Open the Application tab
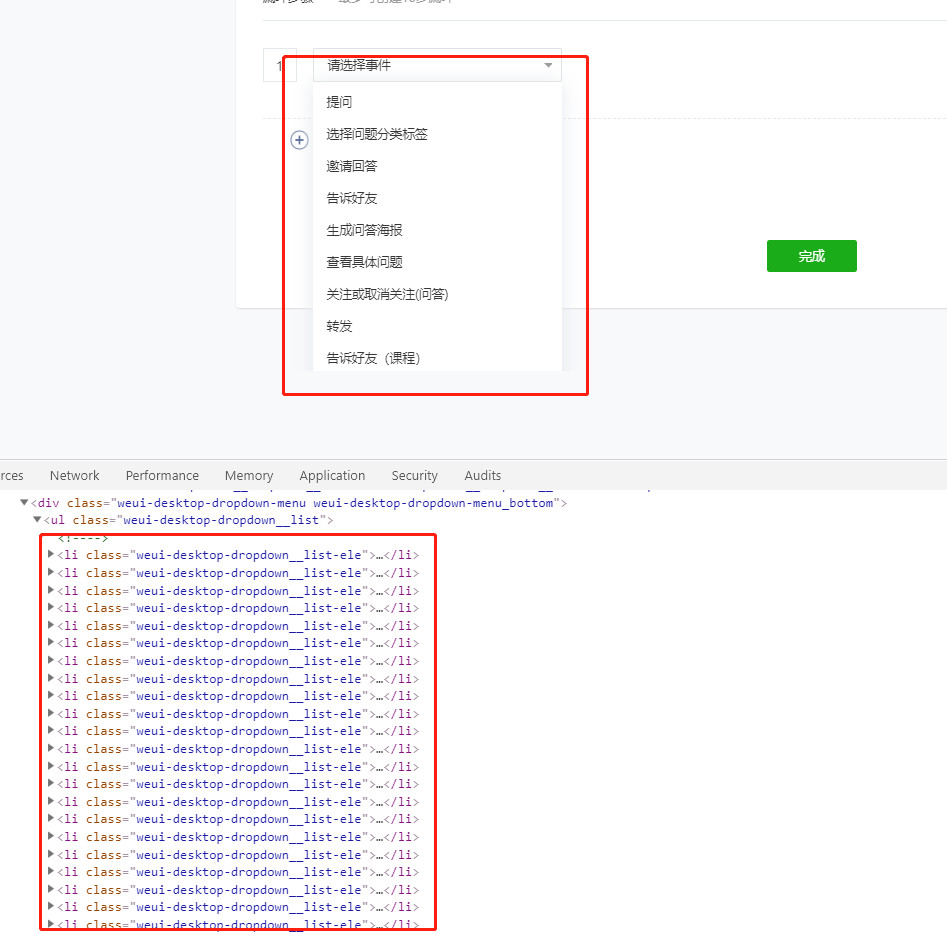The image size is (947, 932). [332, 475]
